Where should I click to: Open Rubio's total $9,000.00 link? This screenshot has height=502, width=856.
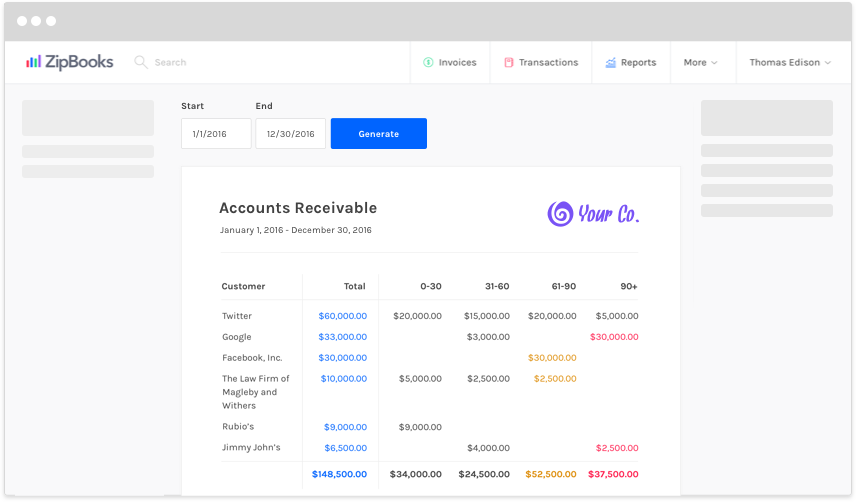pos(346,427)
